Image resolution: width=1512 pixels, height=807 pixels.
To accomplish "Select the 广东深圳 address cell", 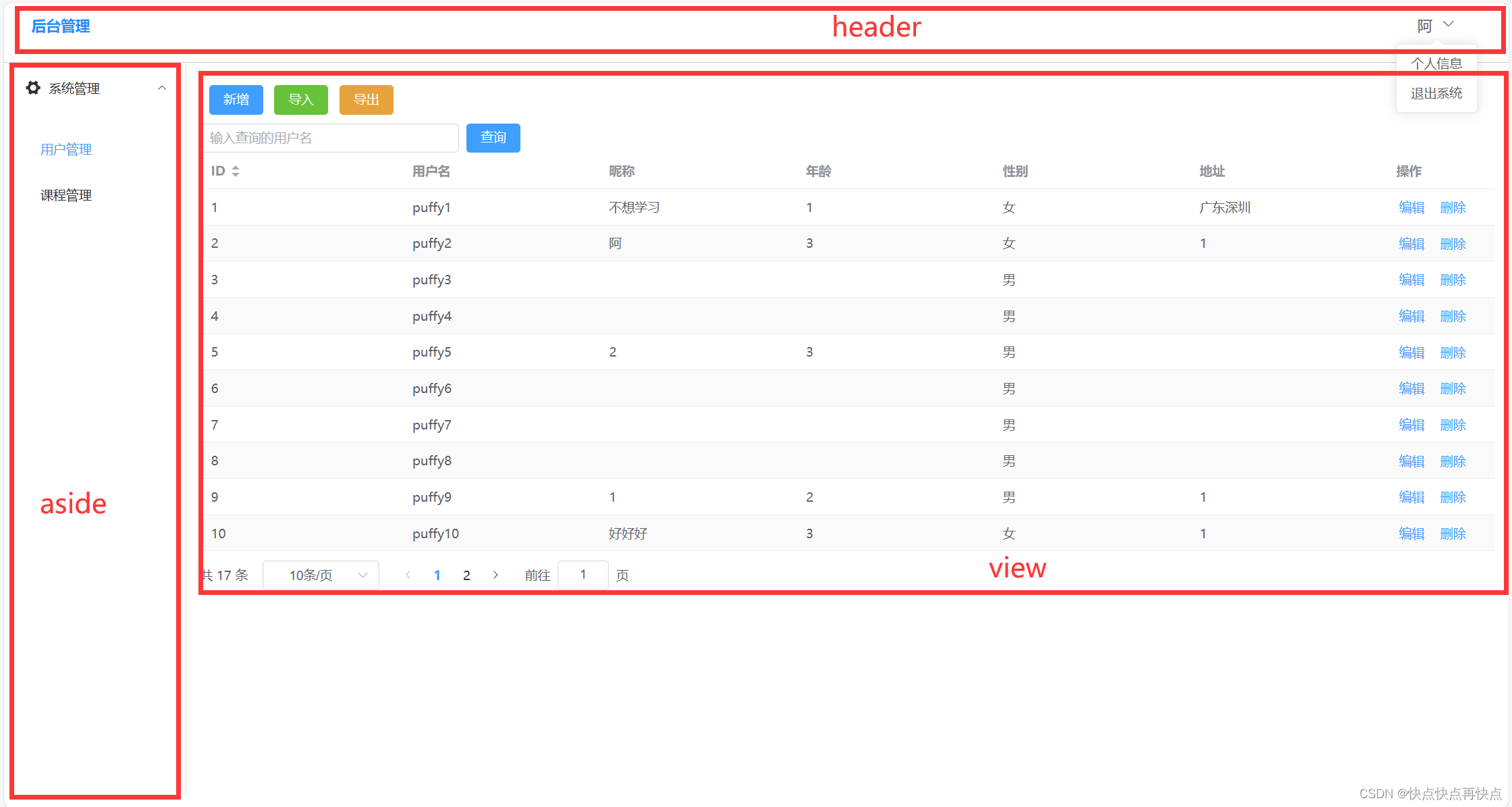I will [x=1225, y=207].
